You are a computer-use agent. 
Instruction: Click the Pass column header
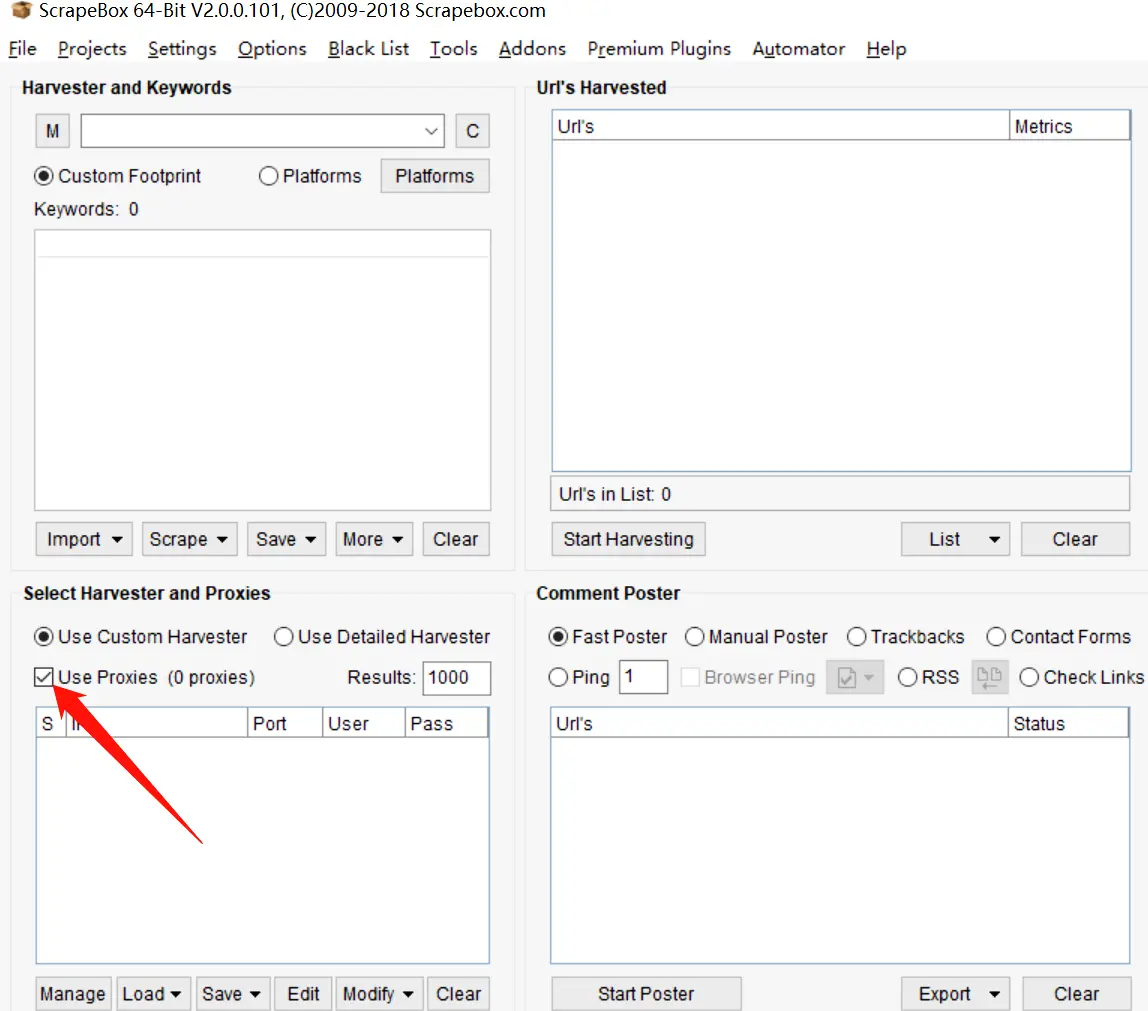(446, 724)
